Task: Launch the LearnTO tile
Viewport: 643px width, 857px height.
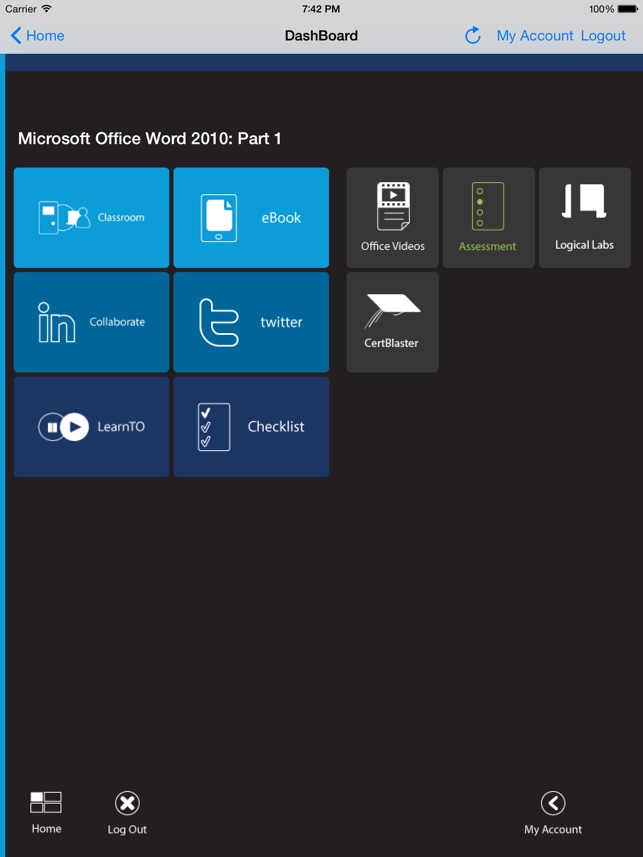Action: click(91, 427)
